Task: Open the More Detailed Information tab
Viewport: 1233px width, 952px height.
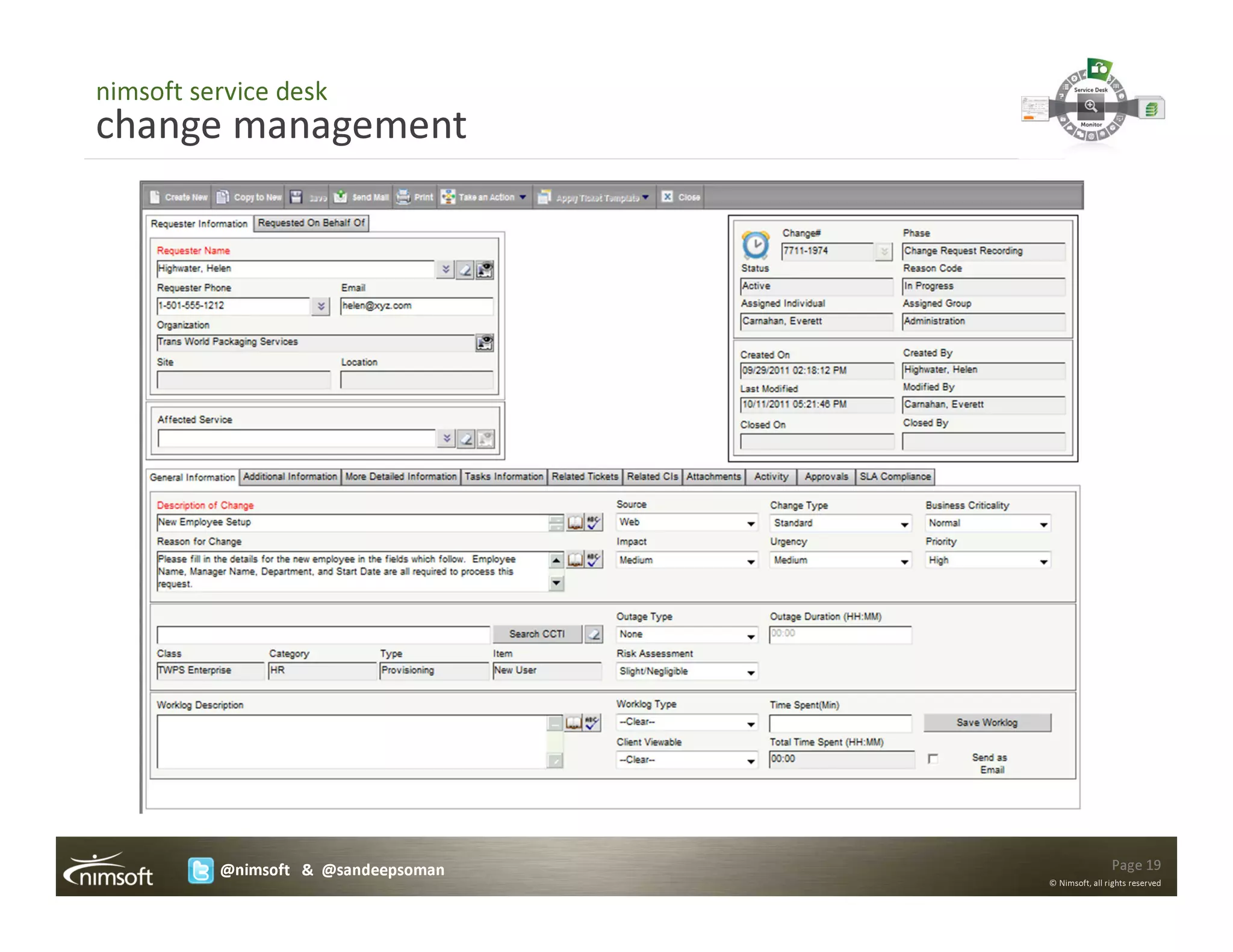Action: coord(401,477)
